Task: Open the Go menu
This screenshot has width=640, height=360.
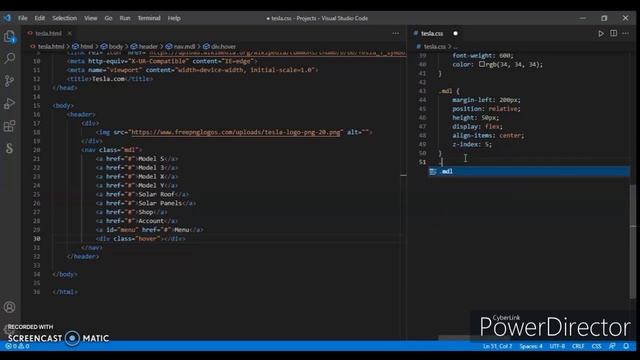Action: click(x=108, y=18)
